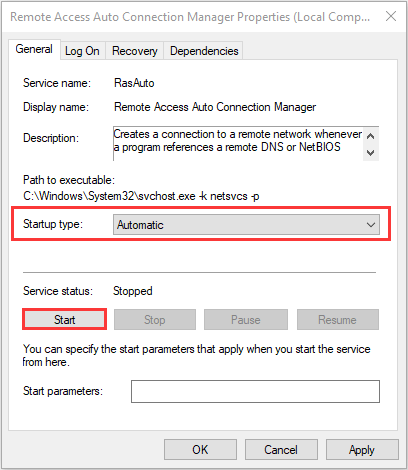Switch to the General tab
Viewport: 408px width, 470px height.
pos(34,49)
